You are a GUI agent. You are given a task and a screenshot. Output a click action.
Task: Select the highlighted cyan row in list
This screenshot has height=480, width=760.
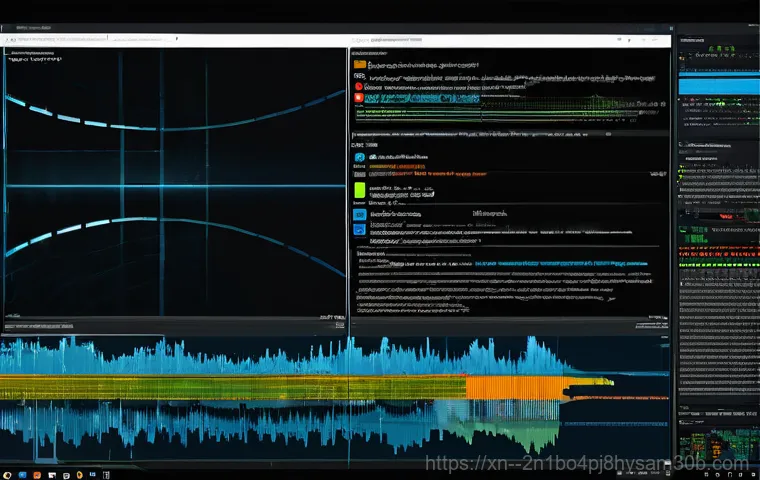[x=420, y=99]
